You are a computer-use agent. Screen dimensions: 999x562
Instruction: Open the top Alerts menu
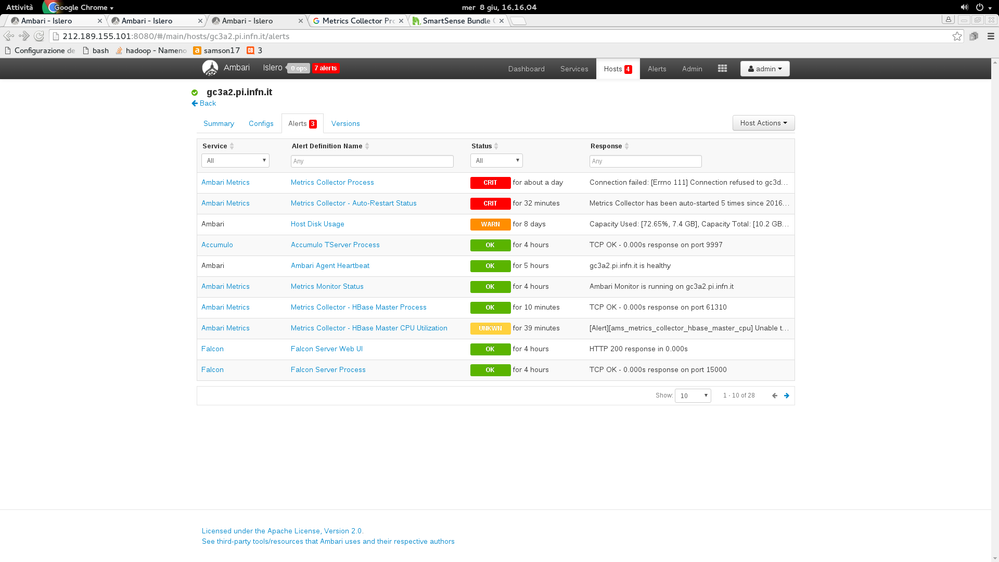coord(657,69)
